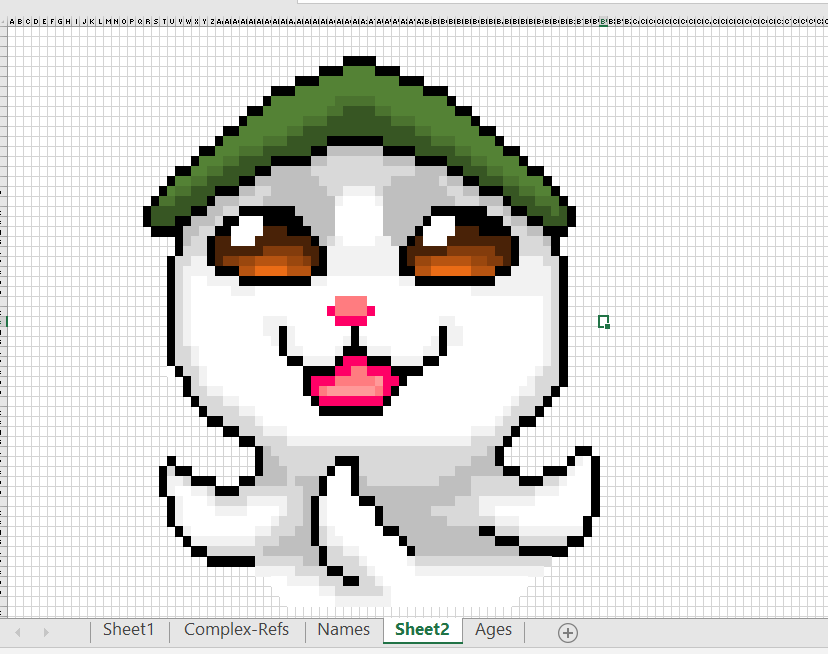Image resolution: width=828 pixels, height=654 pixels.
Task: Select column P header
Action: 132,22
